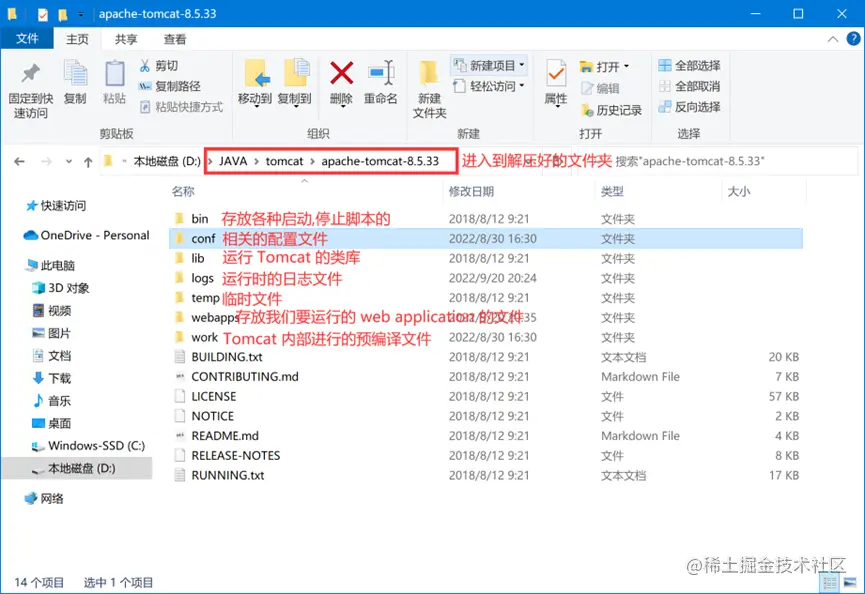Switch to the Home (主页) tab
The height and width of the screenshot is (594, 865).
click(x=77, y=39)
